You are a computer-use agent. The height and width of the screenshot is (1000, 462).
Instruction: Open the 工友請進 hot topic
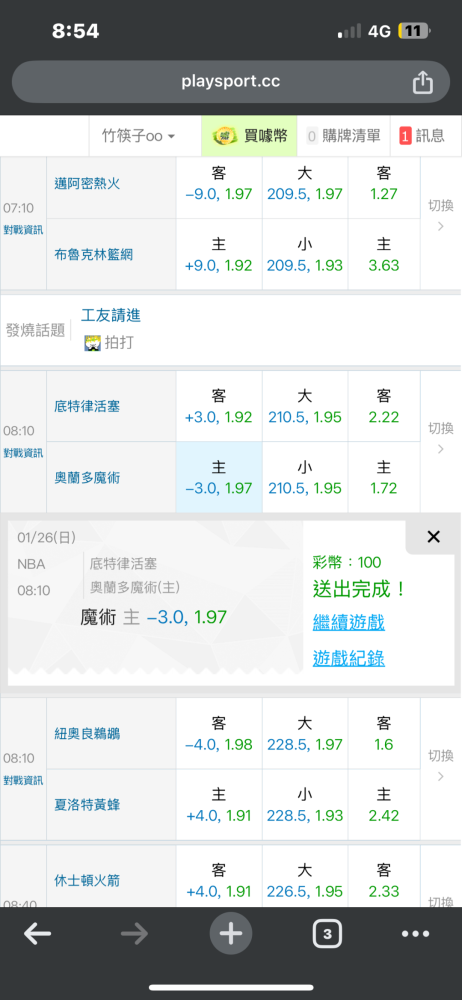click(x=111, y=315)
